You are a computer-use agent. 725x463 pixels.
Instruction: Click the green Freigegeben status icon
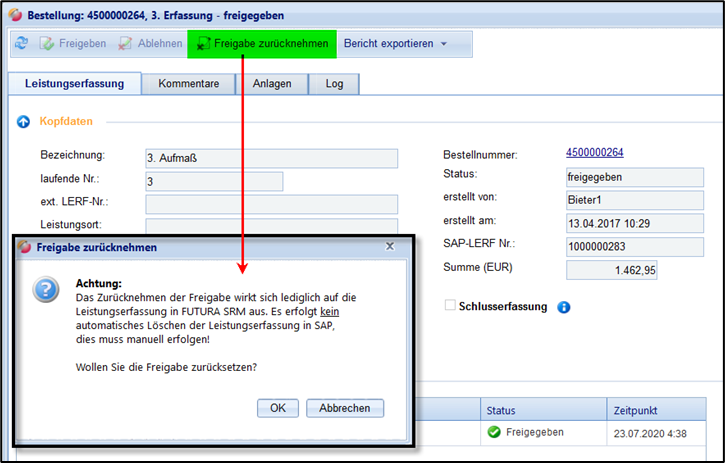point(494,432)
